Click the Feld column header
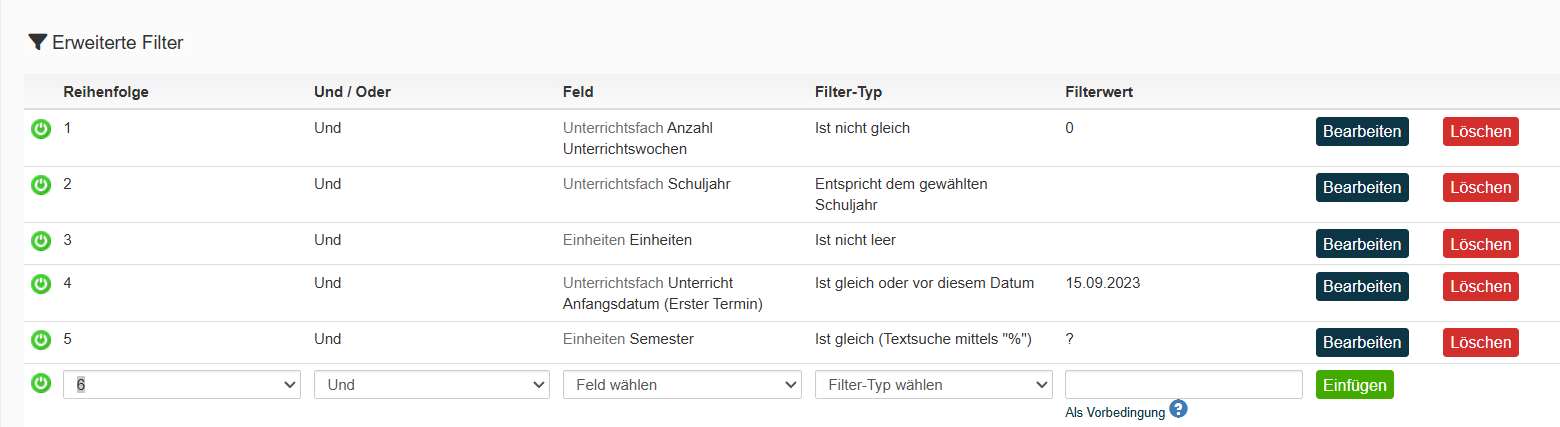1560x427 pixels. (578, 92)
